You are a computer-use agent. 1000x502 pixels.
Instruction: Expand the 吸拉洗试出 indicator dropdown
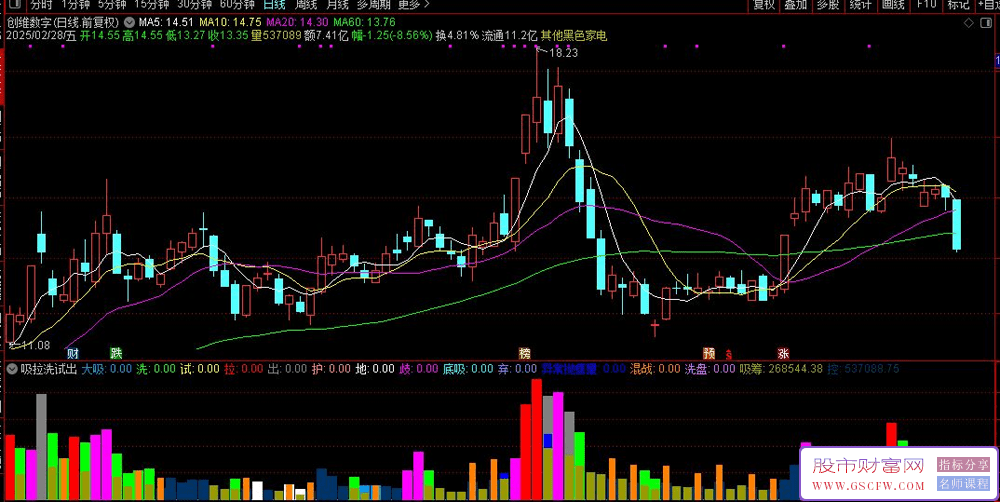pyautogui.click(x=11, y=368)
